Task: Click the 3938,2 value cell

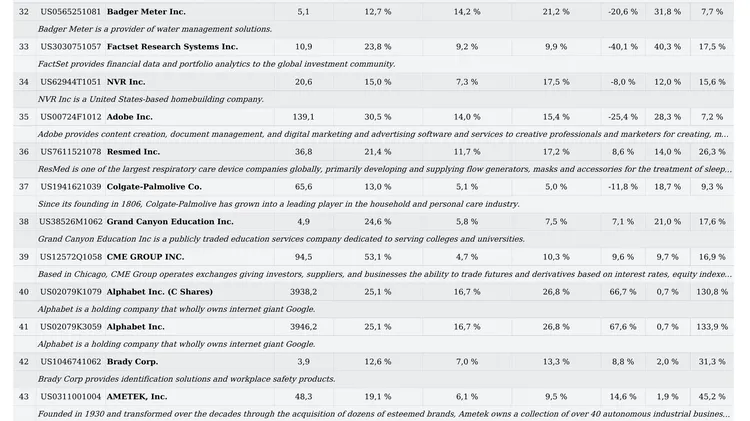Action: 304,291
